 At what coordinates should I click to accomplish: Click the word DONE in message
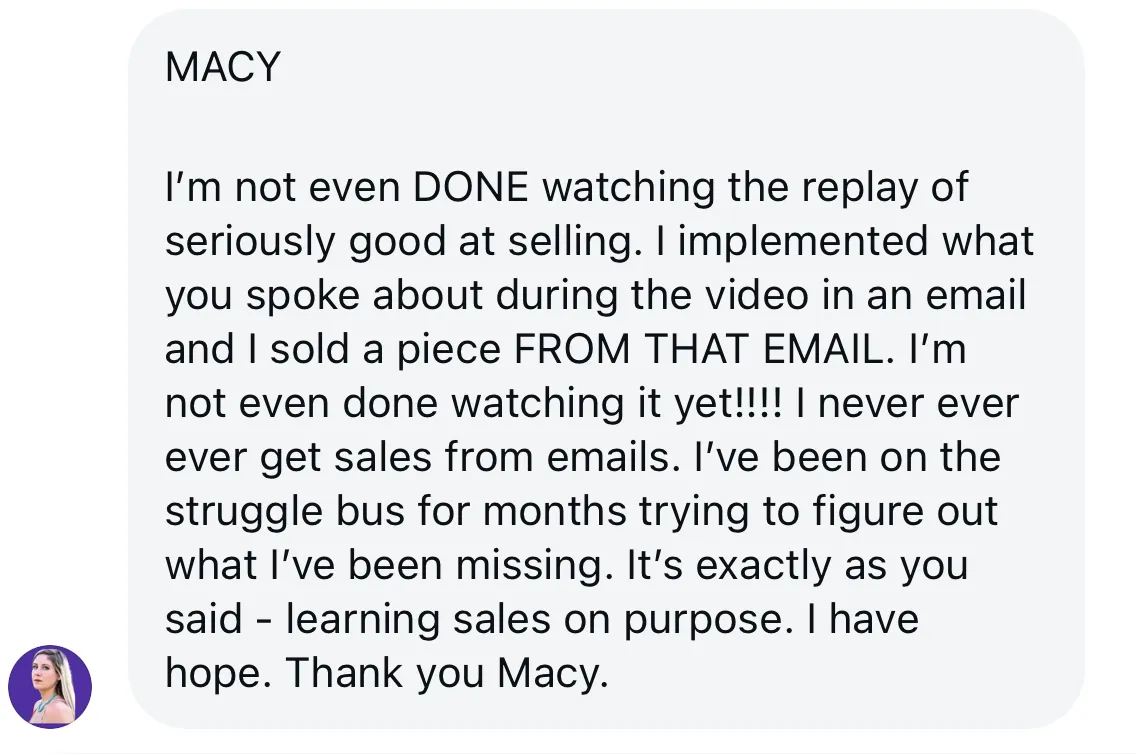(470, 187)
